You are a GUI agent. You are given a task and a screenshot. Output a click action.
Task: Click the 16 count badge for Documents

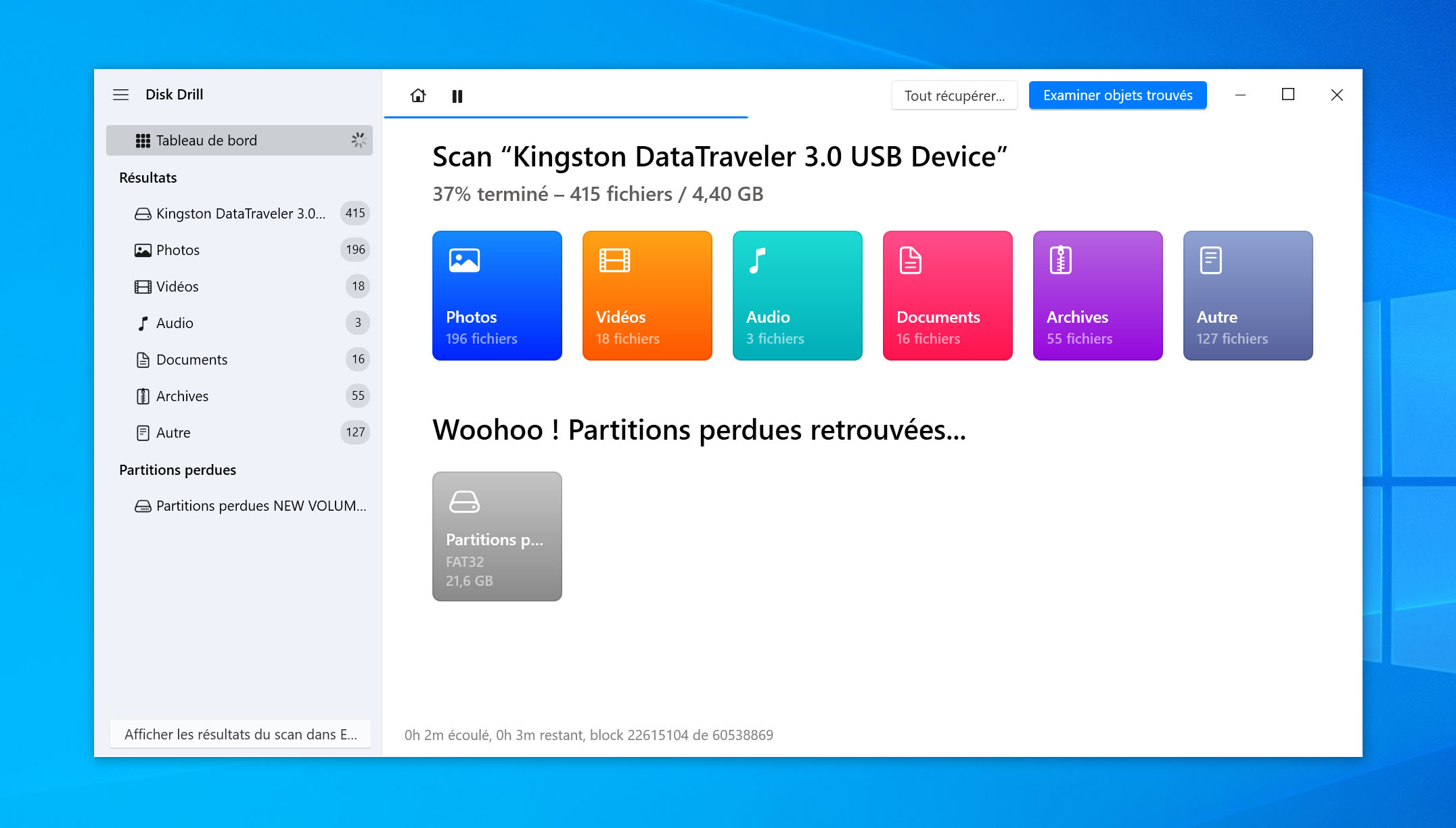pyautogui.click(x=358, y=359)
